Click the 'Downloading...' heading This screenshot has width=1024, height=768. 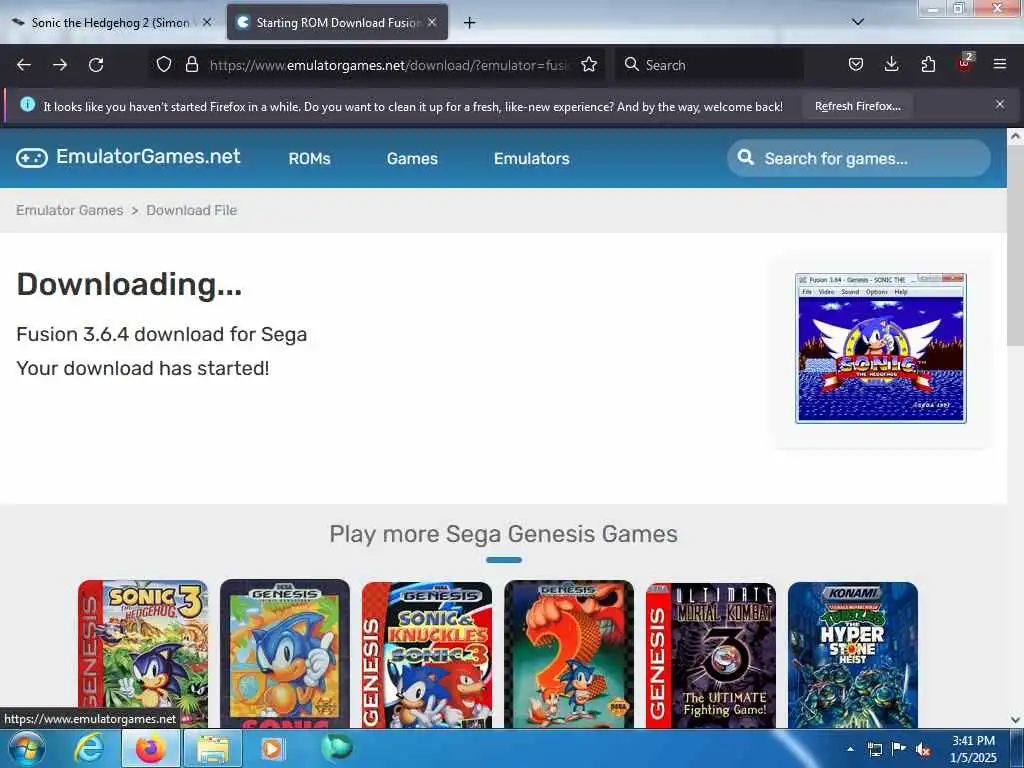pos(129,285)
